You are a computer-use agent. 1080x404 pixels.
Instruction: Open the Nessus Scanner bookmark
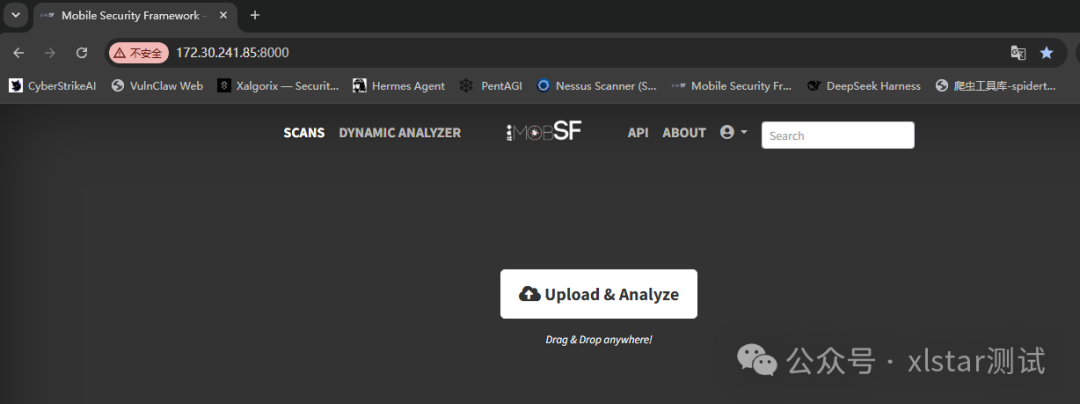[x=597, y=86]
